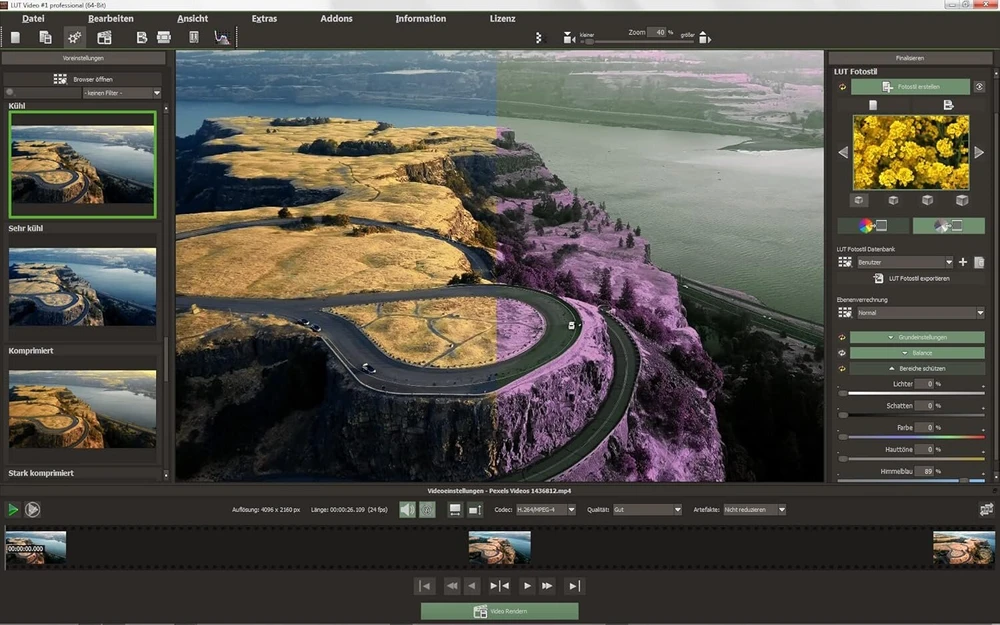The image size is (1000, 625).
Task: Open the Artefakte Nicht reduzieren dropdown
Action: pos(754,510)
